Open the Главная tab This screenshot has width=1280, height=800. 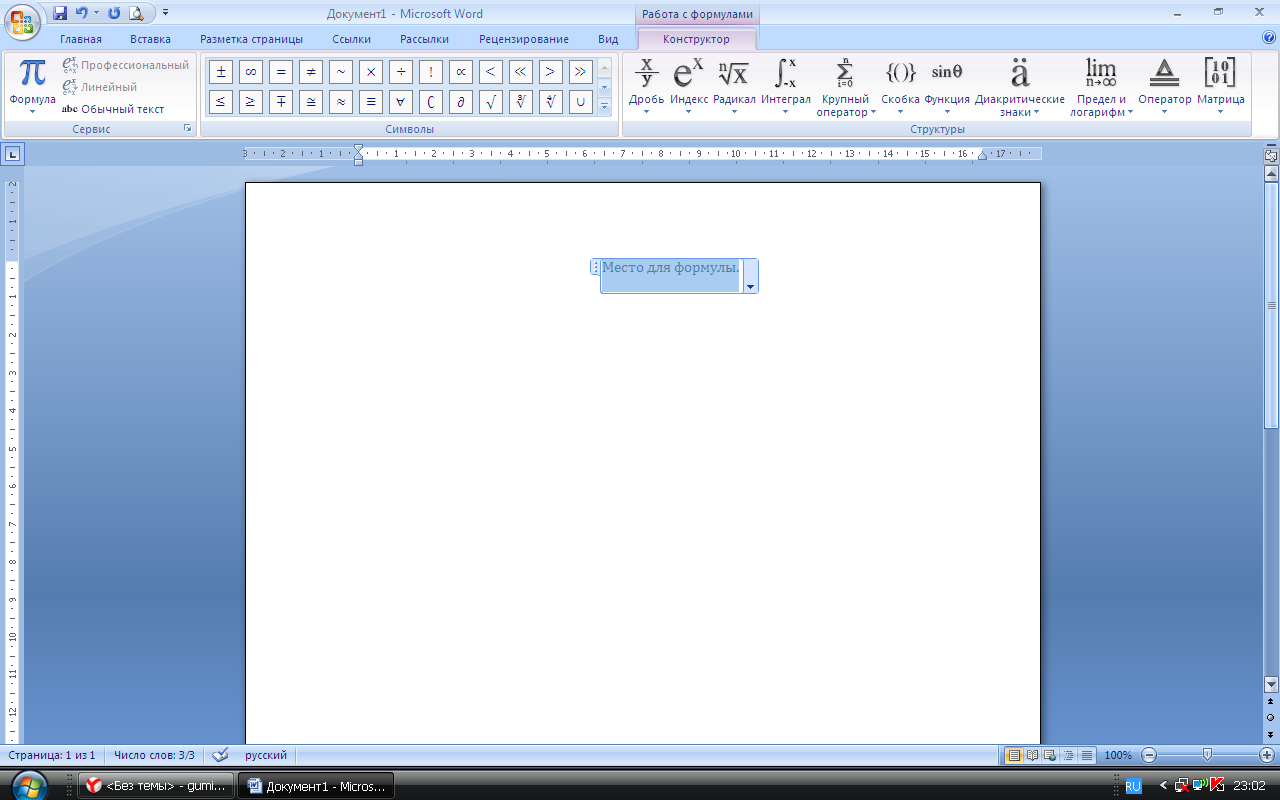coord(81,39)
